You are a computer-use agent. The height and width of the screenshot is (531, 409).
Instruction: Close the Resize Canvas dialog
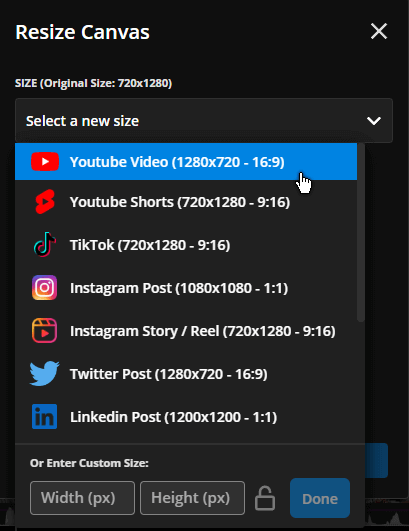(x=379, y=31)
